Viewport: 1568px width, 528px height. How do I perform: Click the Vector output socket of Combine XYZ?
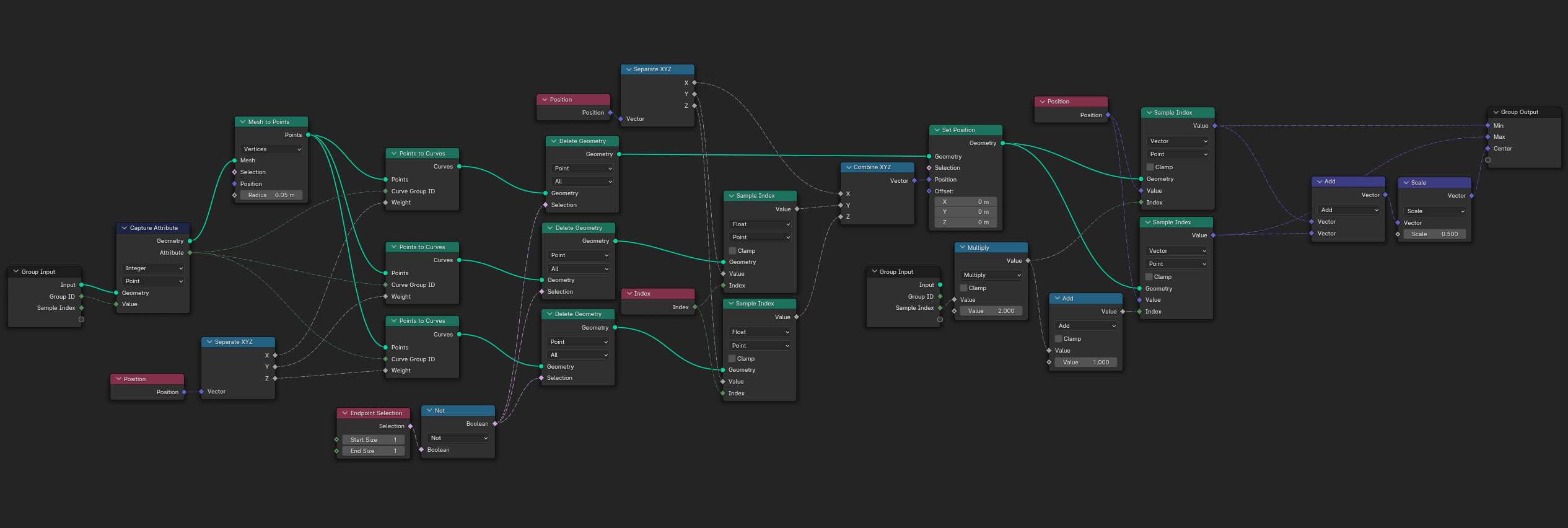pos(914,181)
